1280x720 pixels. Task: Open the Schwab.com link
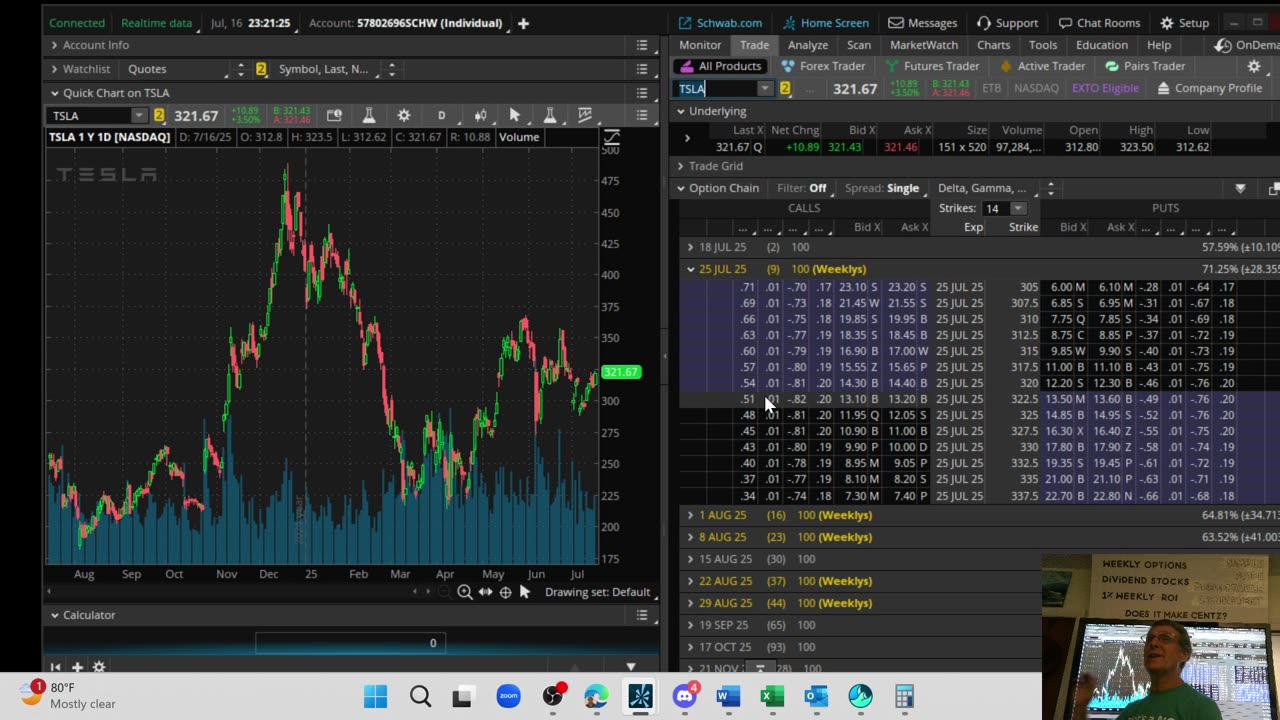point(719,23)
